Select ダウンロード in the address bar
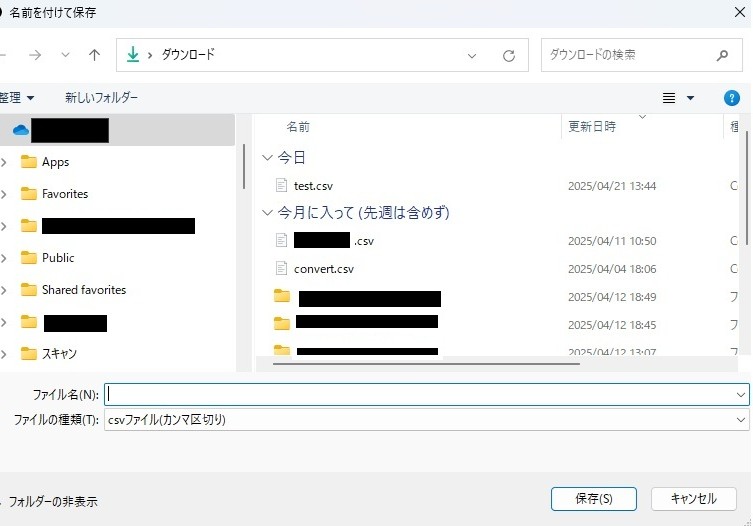753x526 pixels. tap(188, 55)
